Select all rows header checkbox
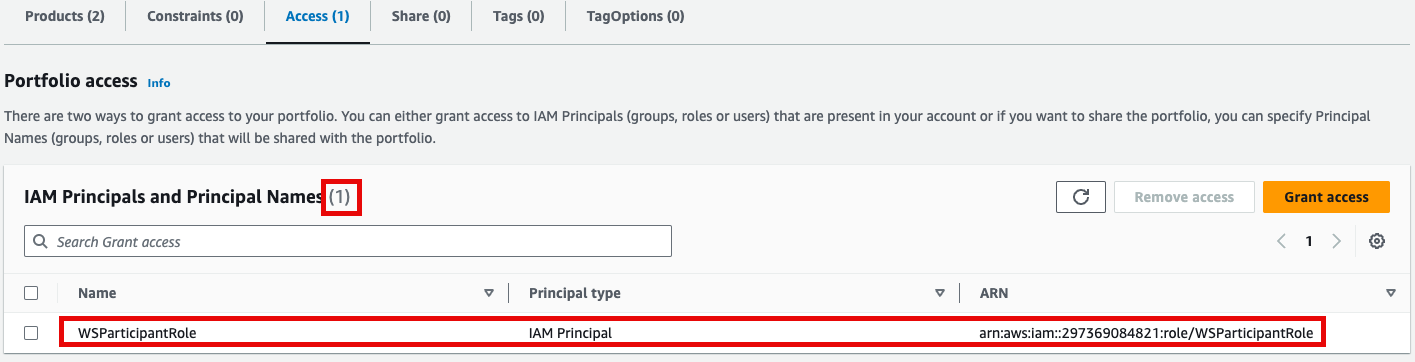Image resolution: width=1415 pixels, height=362 pixels. pyautogui.click(x=31, y=293)
